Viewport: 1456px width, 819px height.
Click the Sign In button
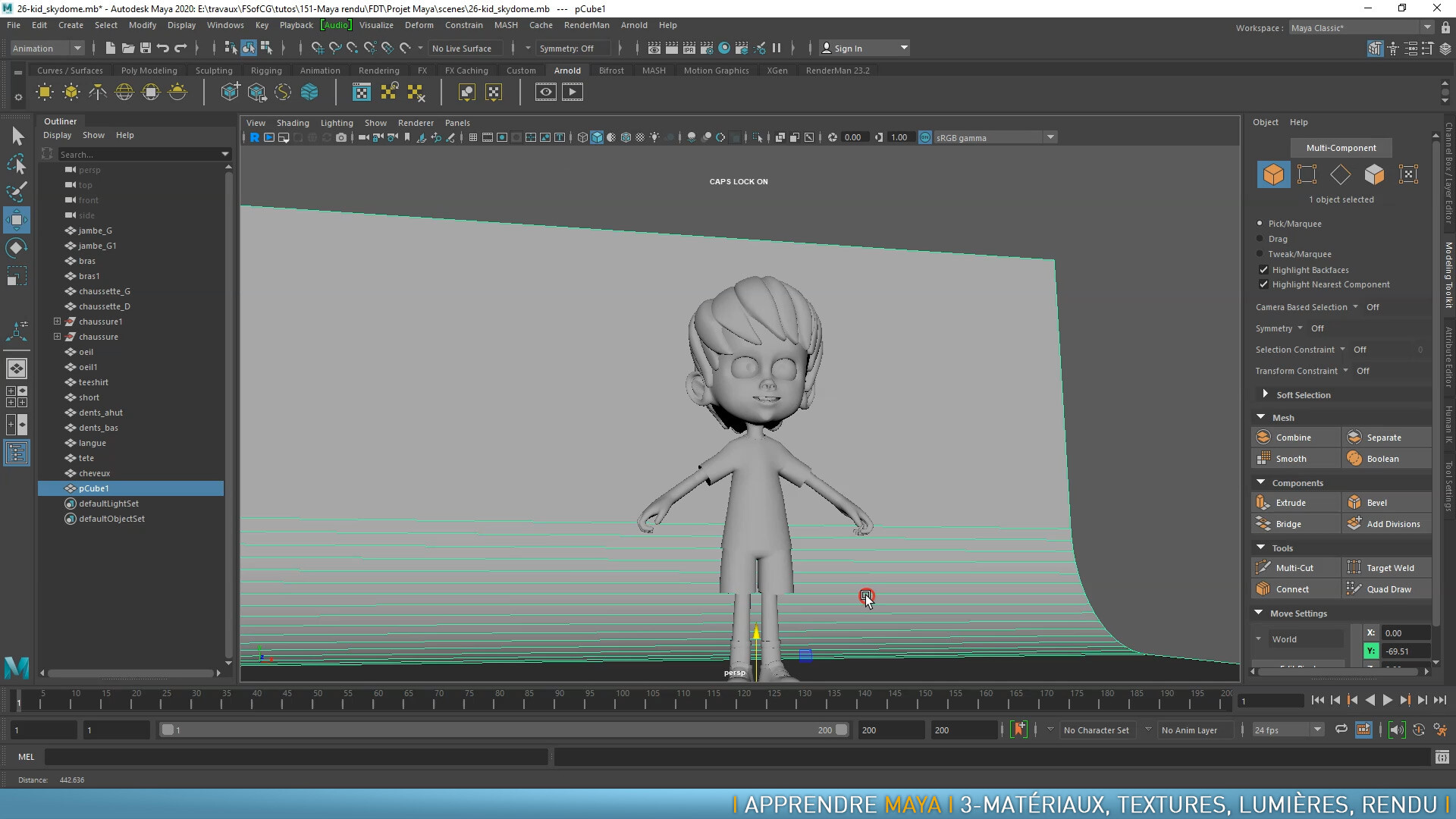(x=849, y=47)
